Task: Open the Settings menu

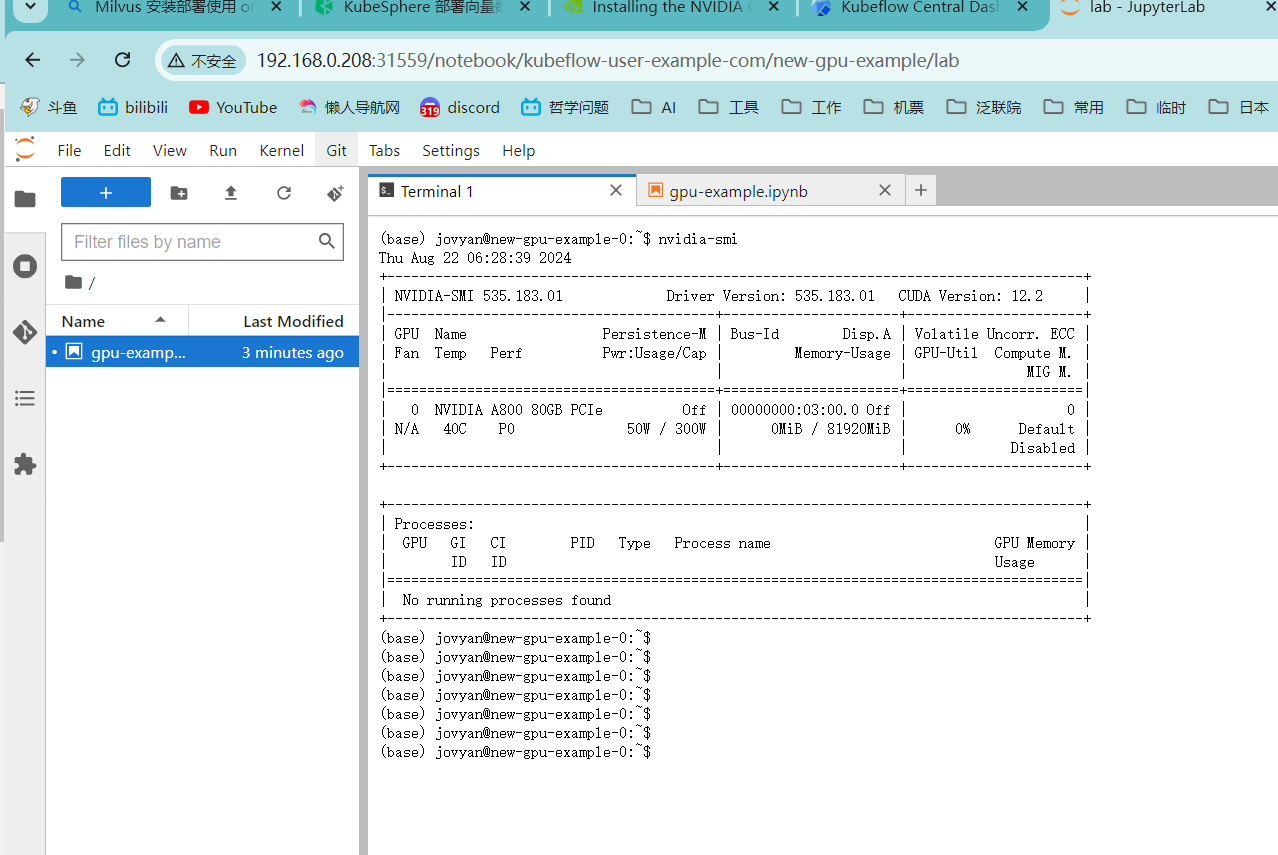Action: [451, 150]
